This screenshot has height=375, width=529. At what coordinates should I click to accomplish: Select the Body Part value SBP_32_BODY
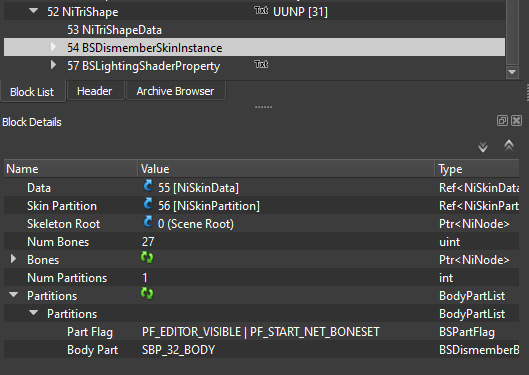[178, 350]
